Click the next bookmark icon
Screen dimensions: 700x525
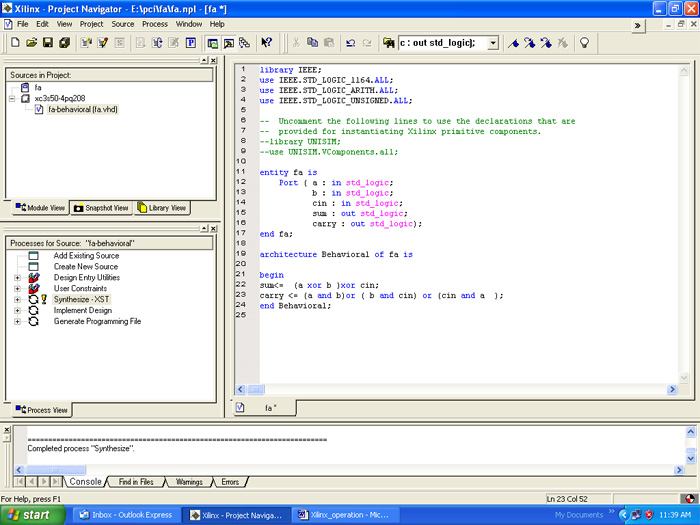tap(529, 43)
